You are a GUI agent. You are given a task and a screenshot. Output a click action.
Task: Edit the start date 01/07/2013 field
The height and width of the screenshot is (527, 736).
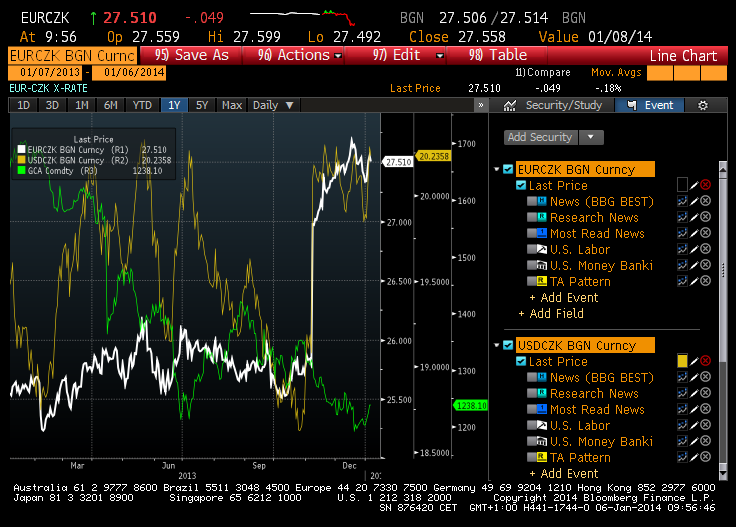(x=45, y=73)
